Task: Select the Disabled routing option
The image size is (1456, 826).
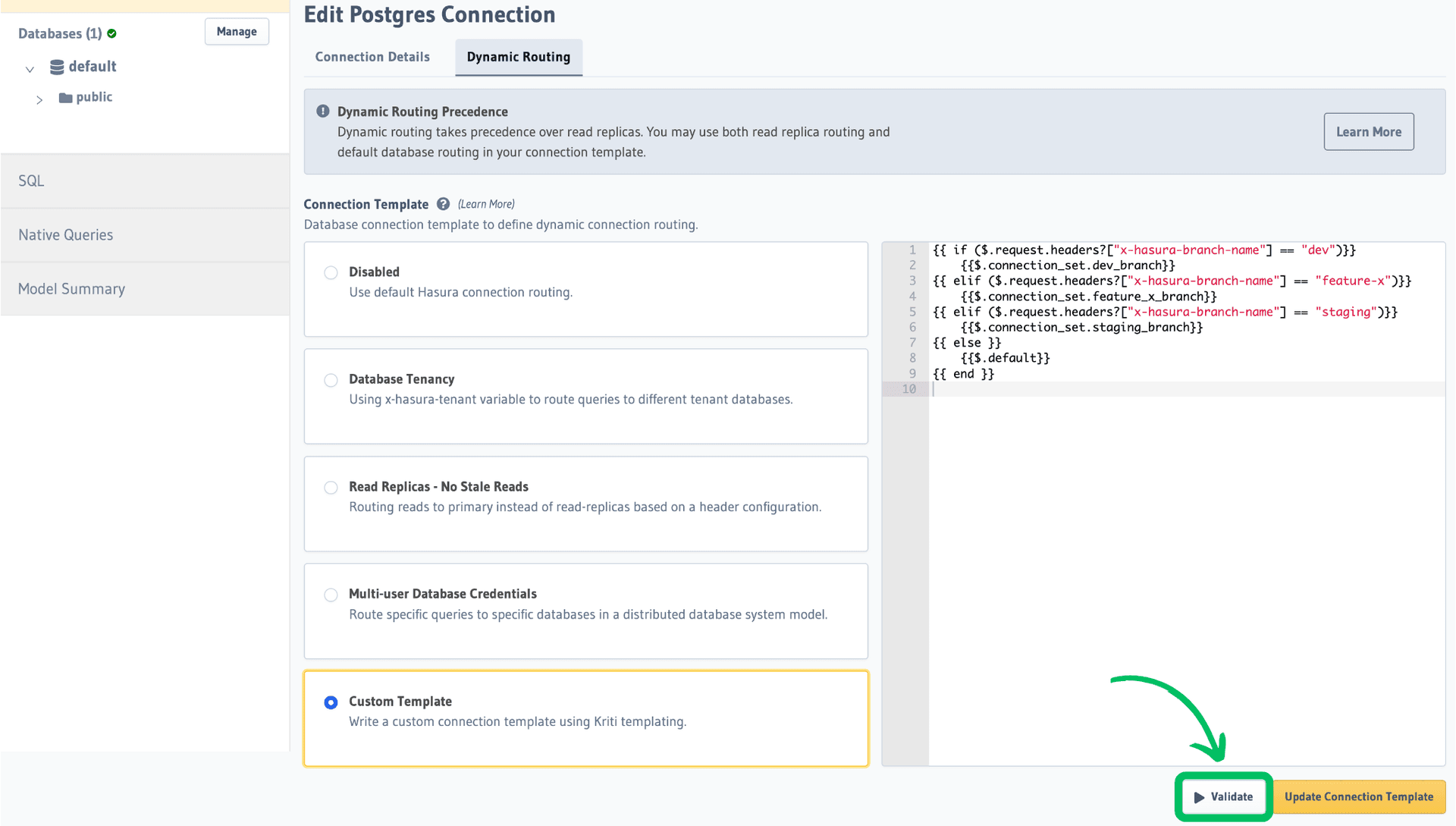Action: click(x=331, y=272)
